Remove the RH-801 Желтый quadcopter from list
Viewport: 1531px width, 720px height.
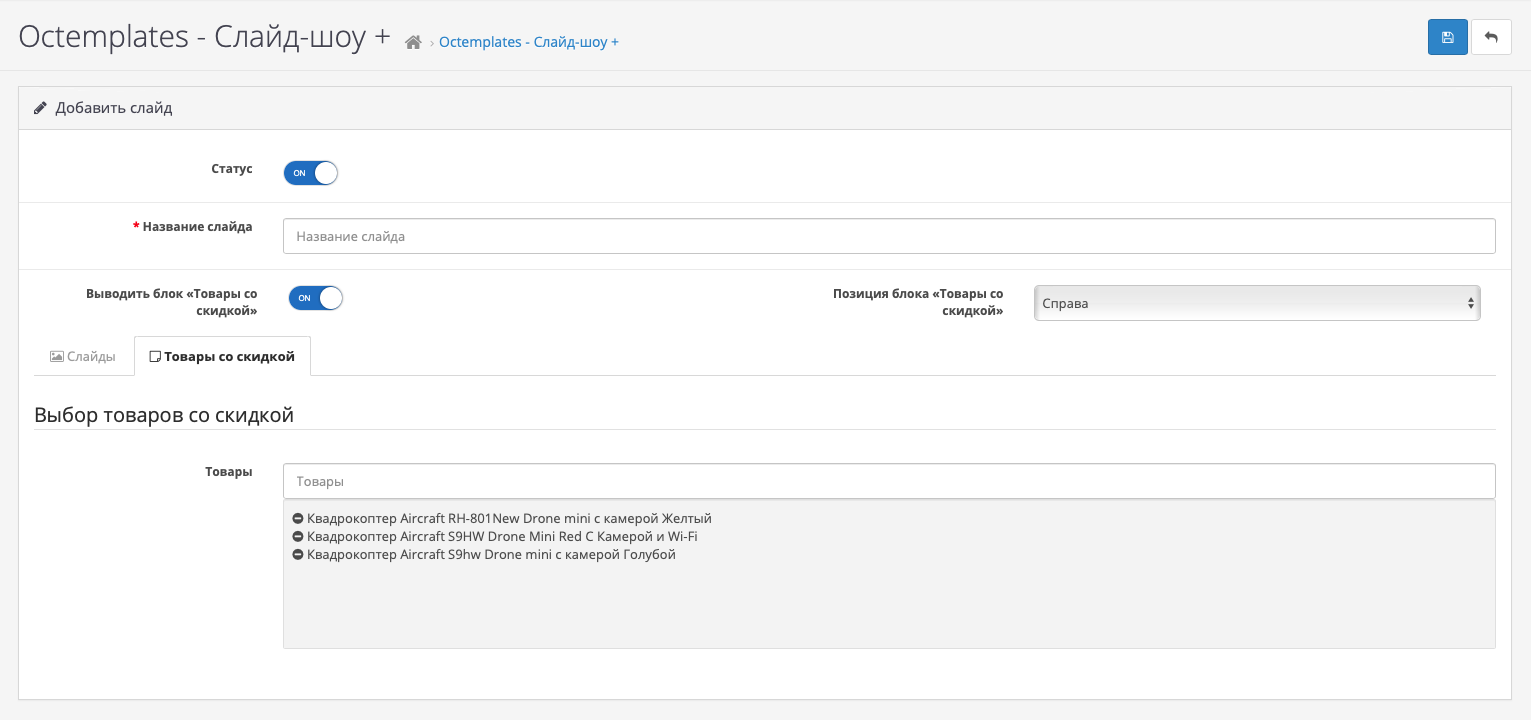(x=297, y=519)
